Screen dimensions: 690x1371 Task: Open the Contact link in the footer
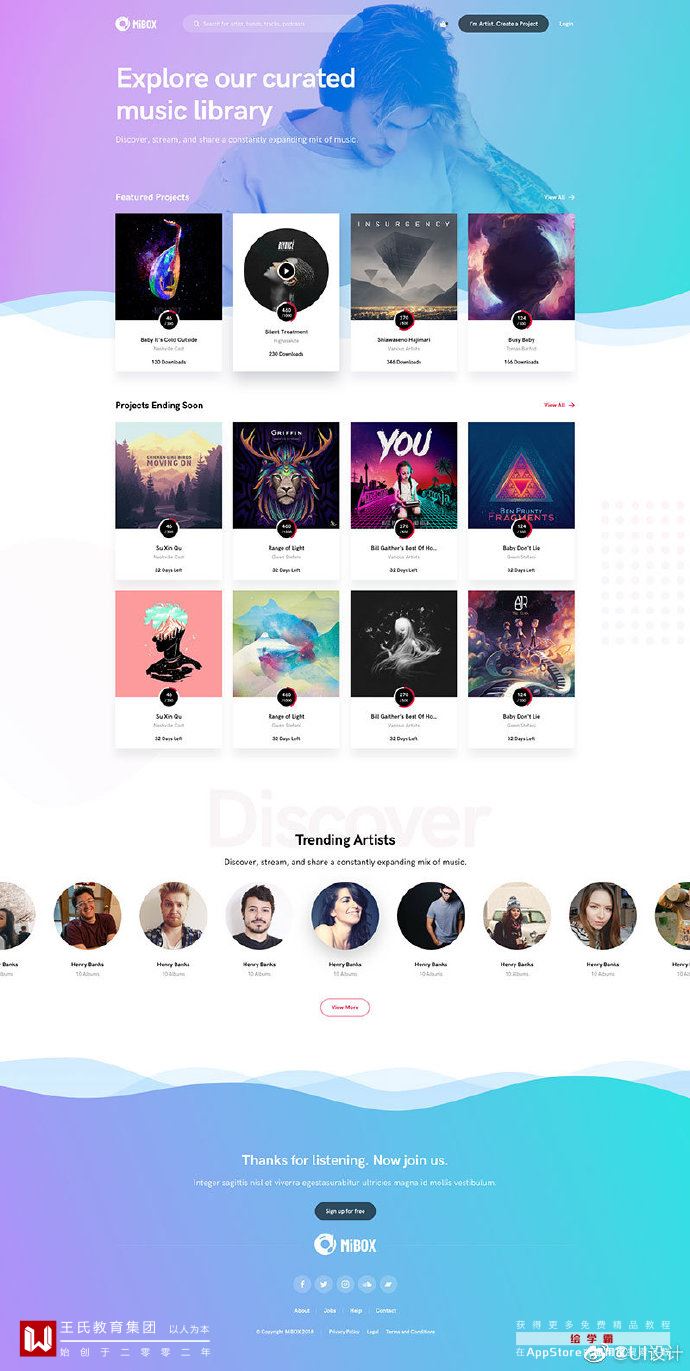pos(386,1310)
